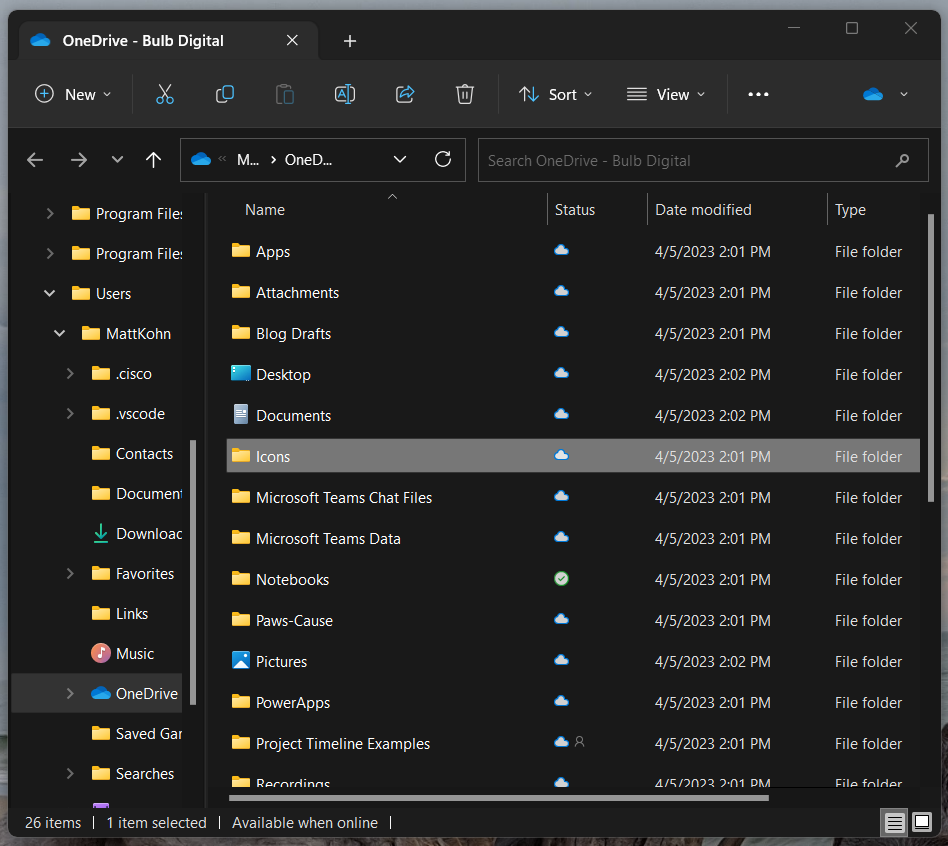
Task: Open the View dropdown
Action: pos(666,94)
